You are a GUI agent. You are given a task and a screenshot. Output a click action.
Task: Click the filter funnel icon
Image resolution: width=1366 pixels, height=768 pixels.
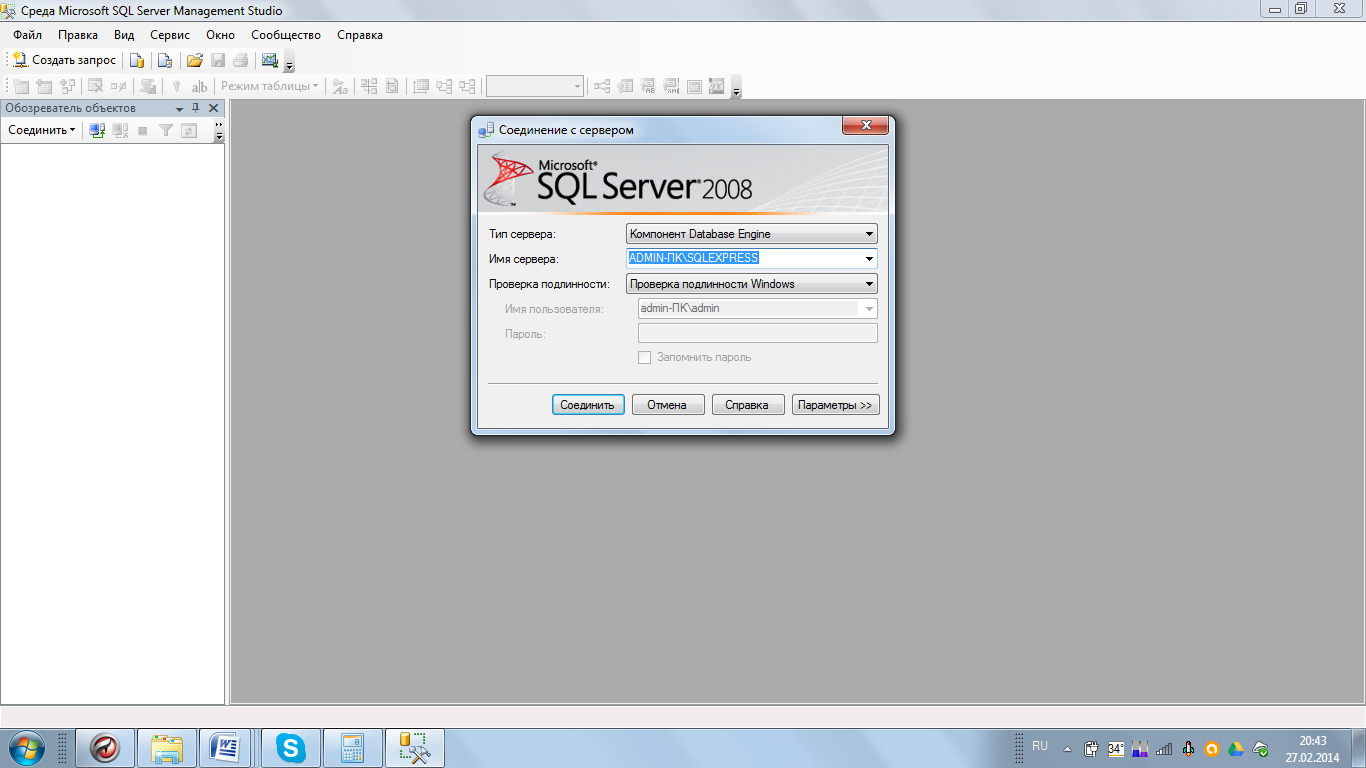click(x=166, y=130)
